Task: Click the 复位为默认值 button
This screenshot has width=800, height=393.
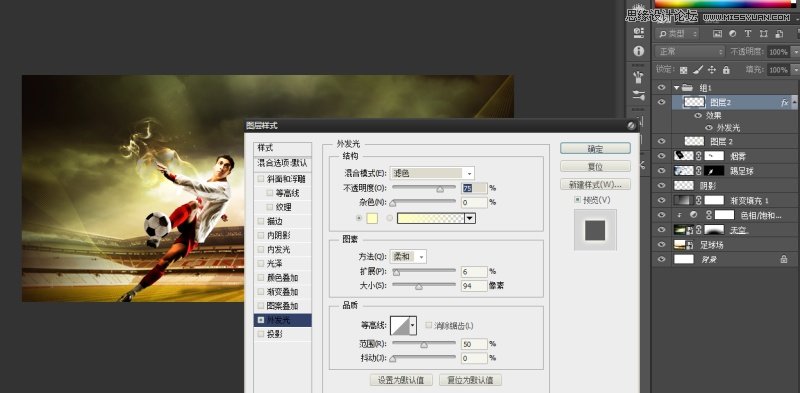Action: point(470,380)
